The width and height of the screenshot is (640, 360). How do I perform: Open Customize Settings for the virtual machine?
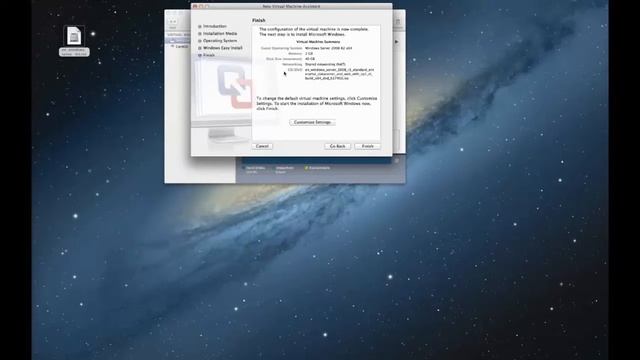point(312,122)
